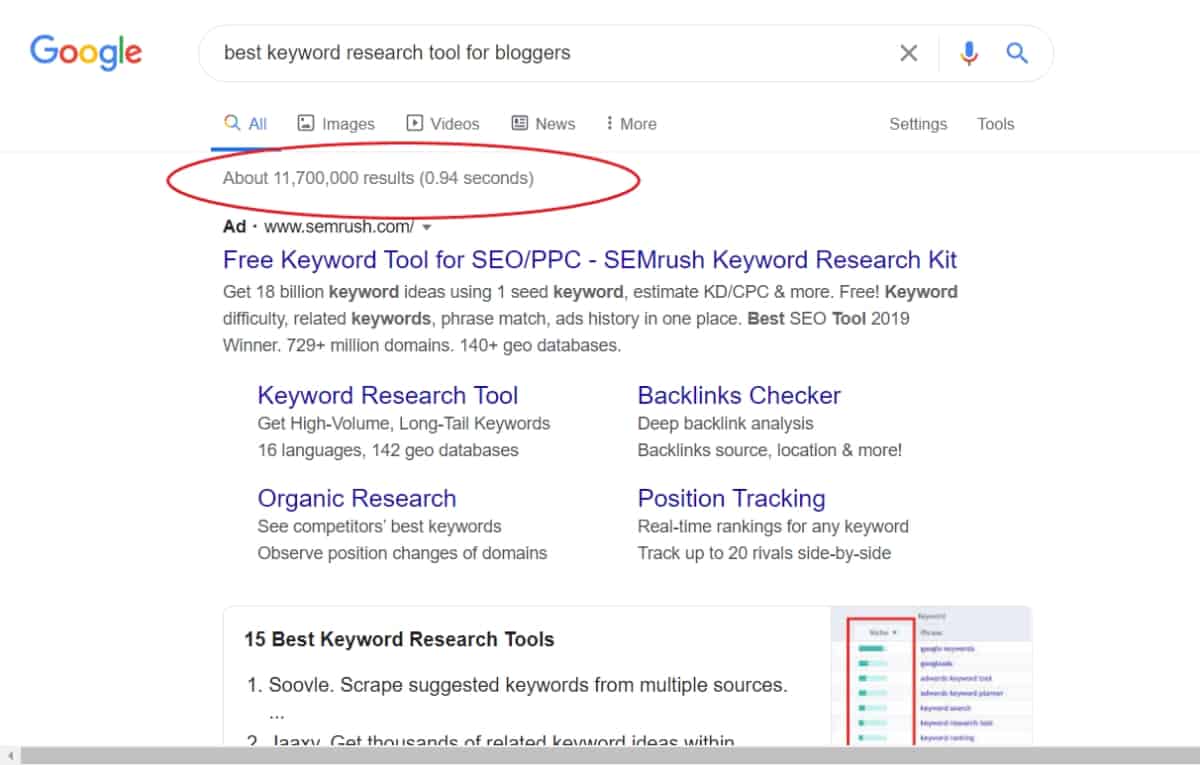Open the Settings menu

[917, 124]
